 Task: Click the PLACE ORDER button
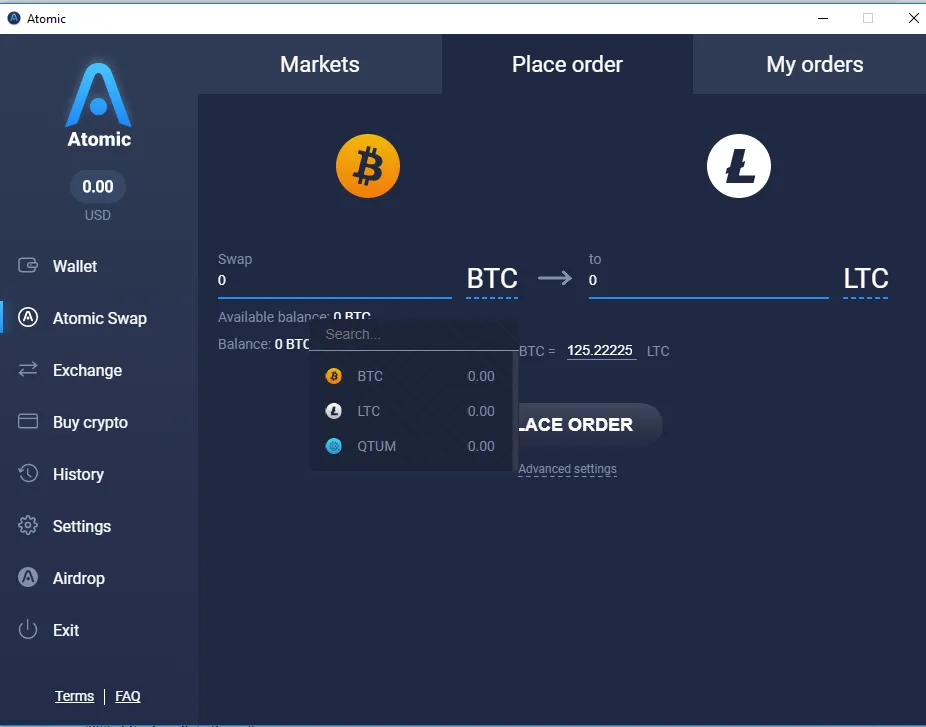pos(589,424)
